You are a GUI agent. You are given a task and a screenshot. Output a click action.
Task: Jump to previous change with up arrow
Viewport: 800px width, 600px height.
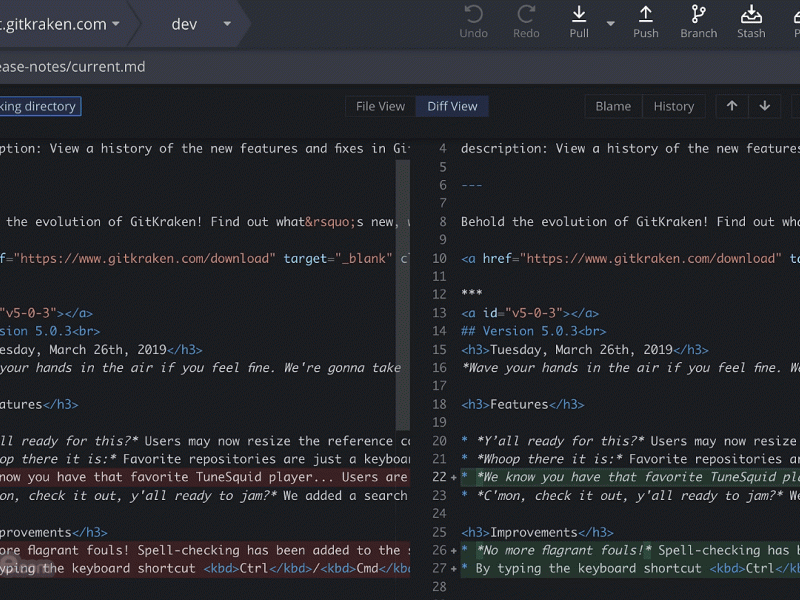(732, 106)
